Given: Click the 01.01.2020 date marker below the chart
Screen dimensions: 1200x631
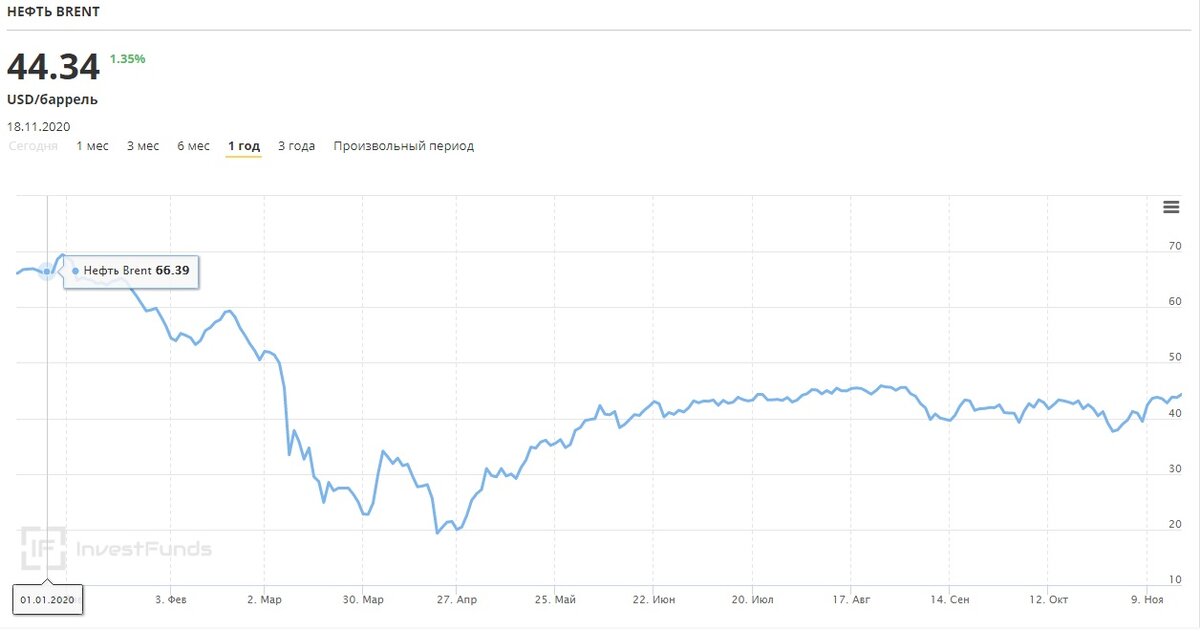Looking at the screenshot, I should click(46, 600).
